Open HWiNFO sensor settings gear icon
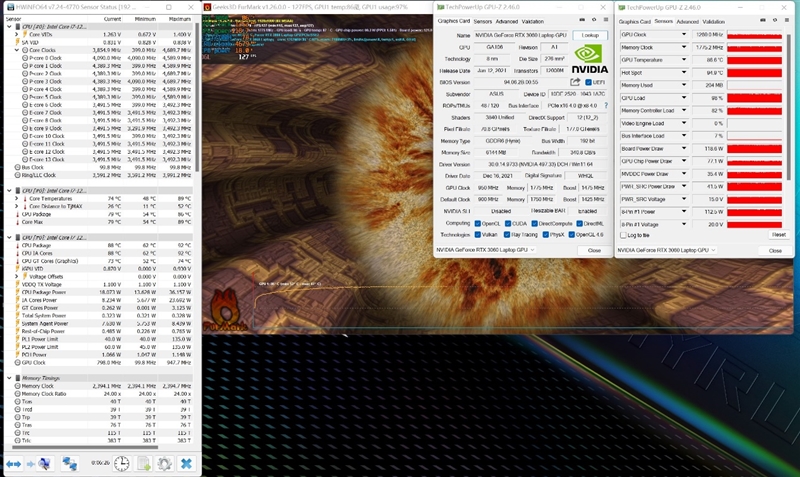This screenshot has width=800, height=477. 164,464
